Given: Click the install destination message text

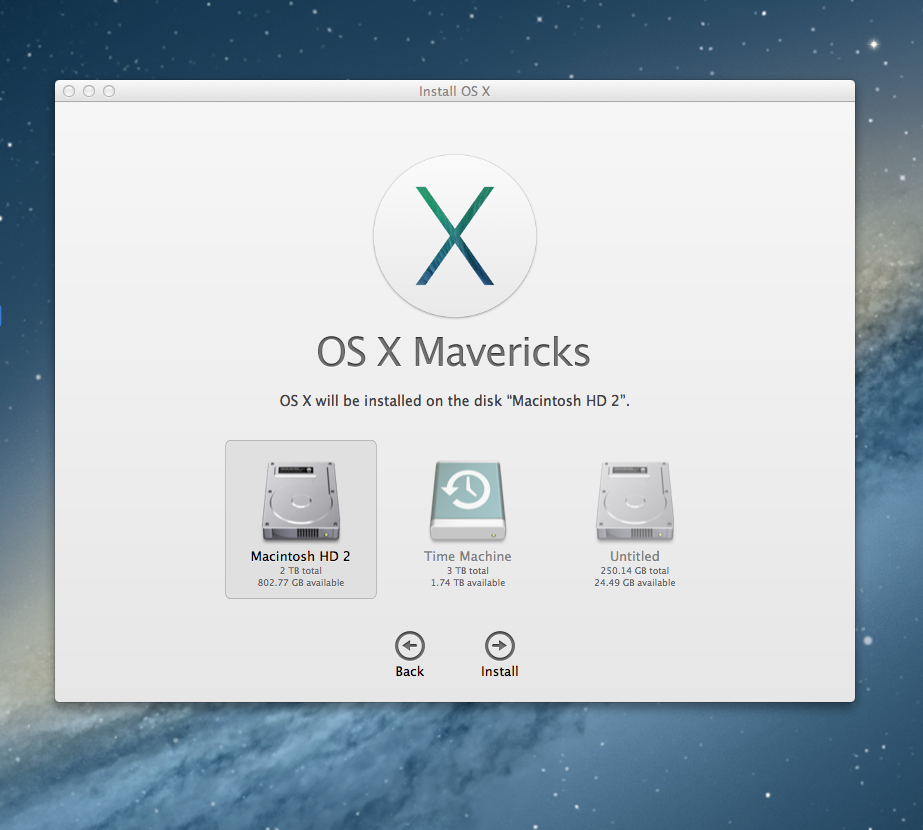Looking at the screenshot, I should click(454, 401).
